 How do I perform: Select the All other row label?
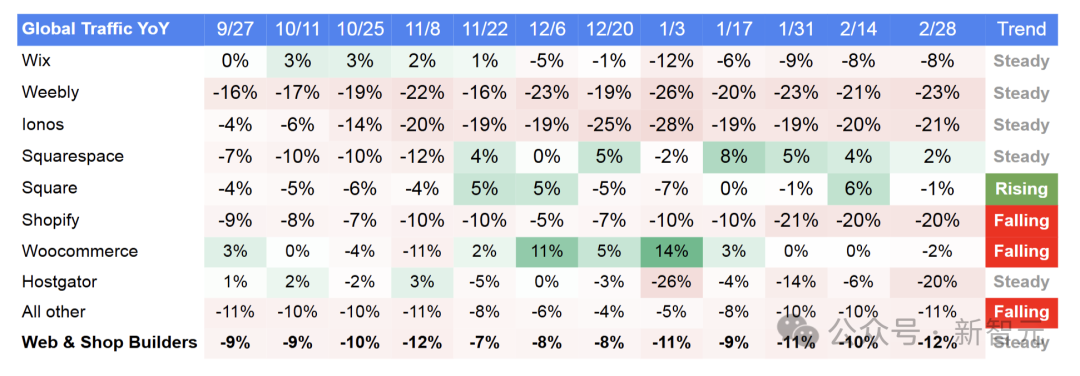click(54, 312)
